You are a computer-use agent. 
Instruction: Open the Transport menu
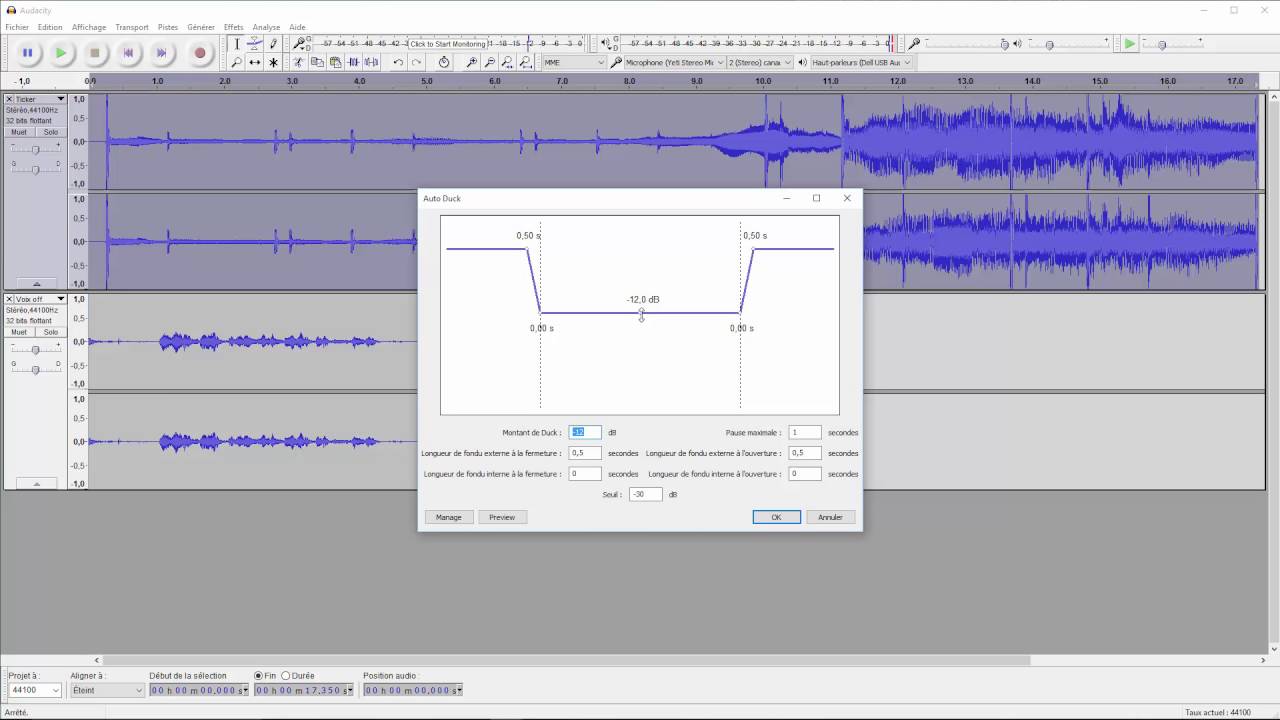[x=132, y=27]
